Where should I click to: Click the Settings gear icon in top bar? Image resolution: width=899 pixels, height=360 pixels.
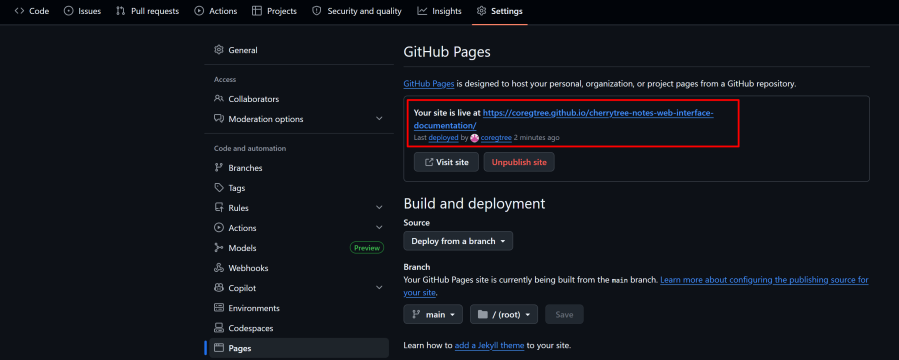tap(482, 11)
